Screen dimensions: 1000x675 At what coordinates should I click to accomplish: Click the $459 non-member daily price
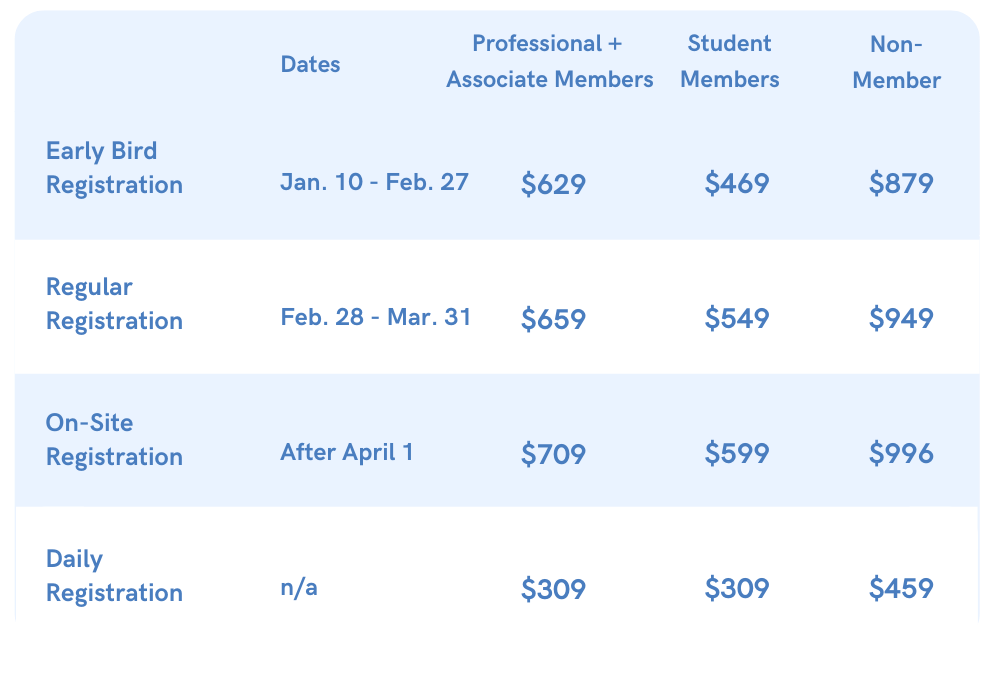[901, 588]
